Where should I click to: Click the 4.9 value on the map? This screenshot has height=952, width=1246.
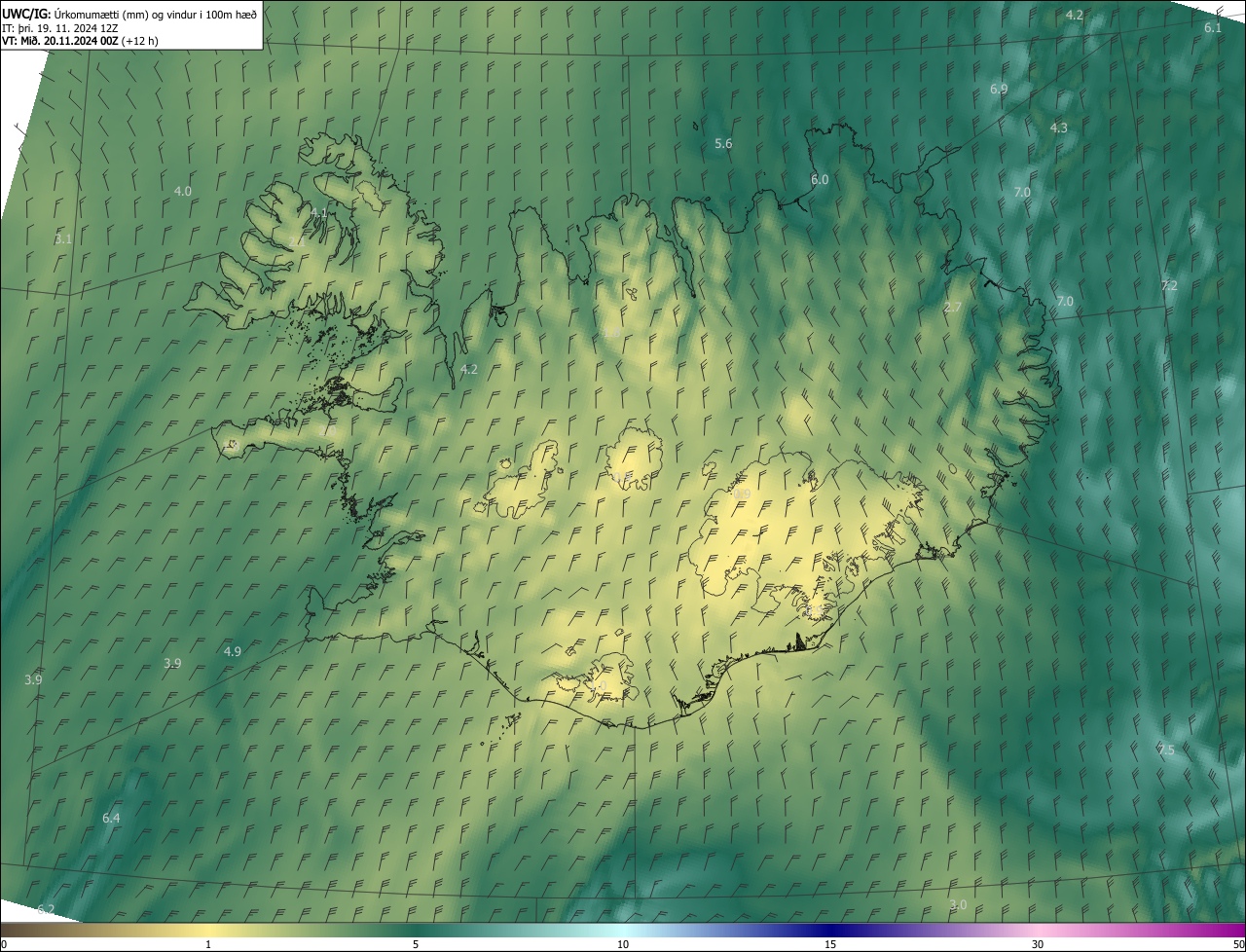pyautogui.click(x=232, y=651)
